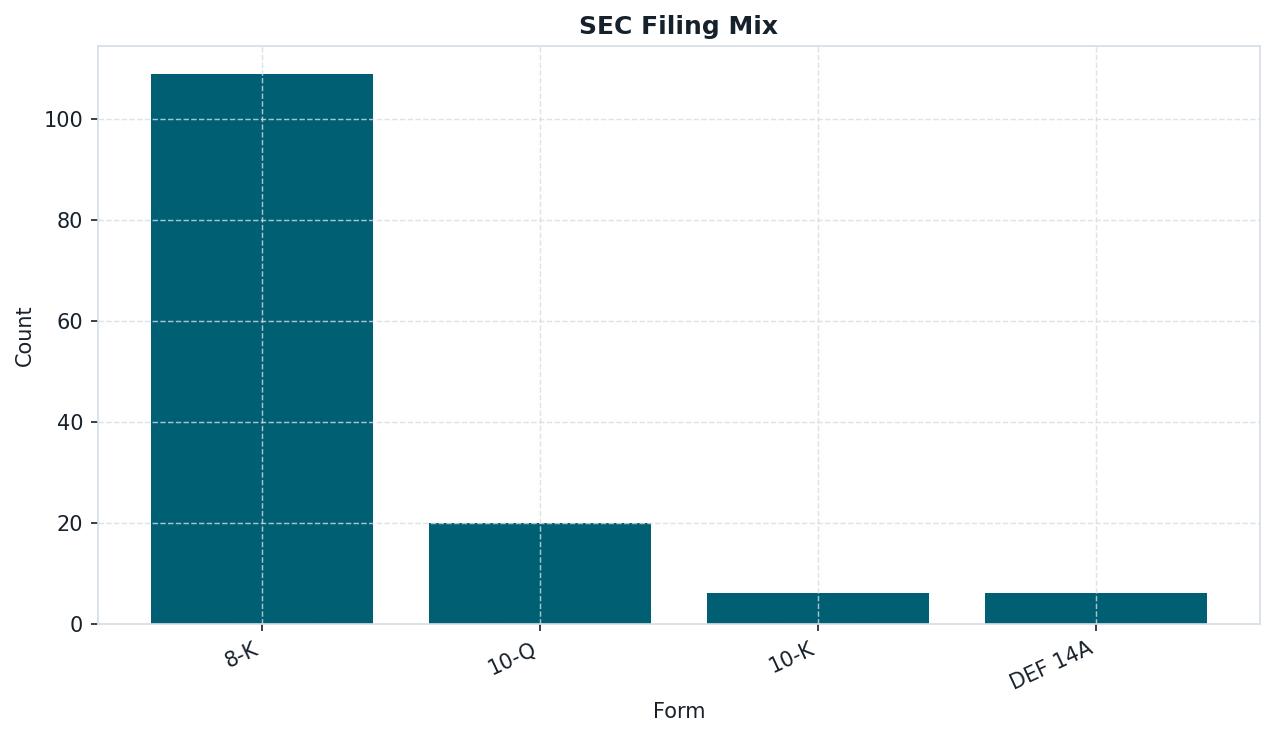The image size is (1275, 737).
Task: Select the 10-Q bar in chart
Action: point(540,573)
